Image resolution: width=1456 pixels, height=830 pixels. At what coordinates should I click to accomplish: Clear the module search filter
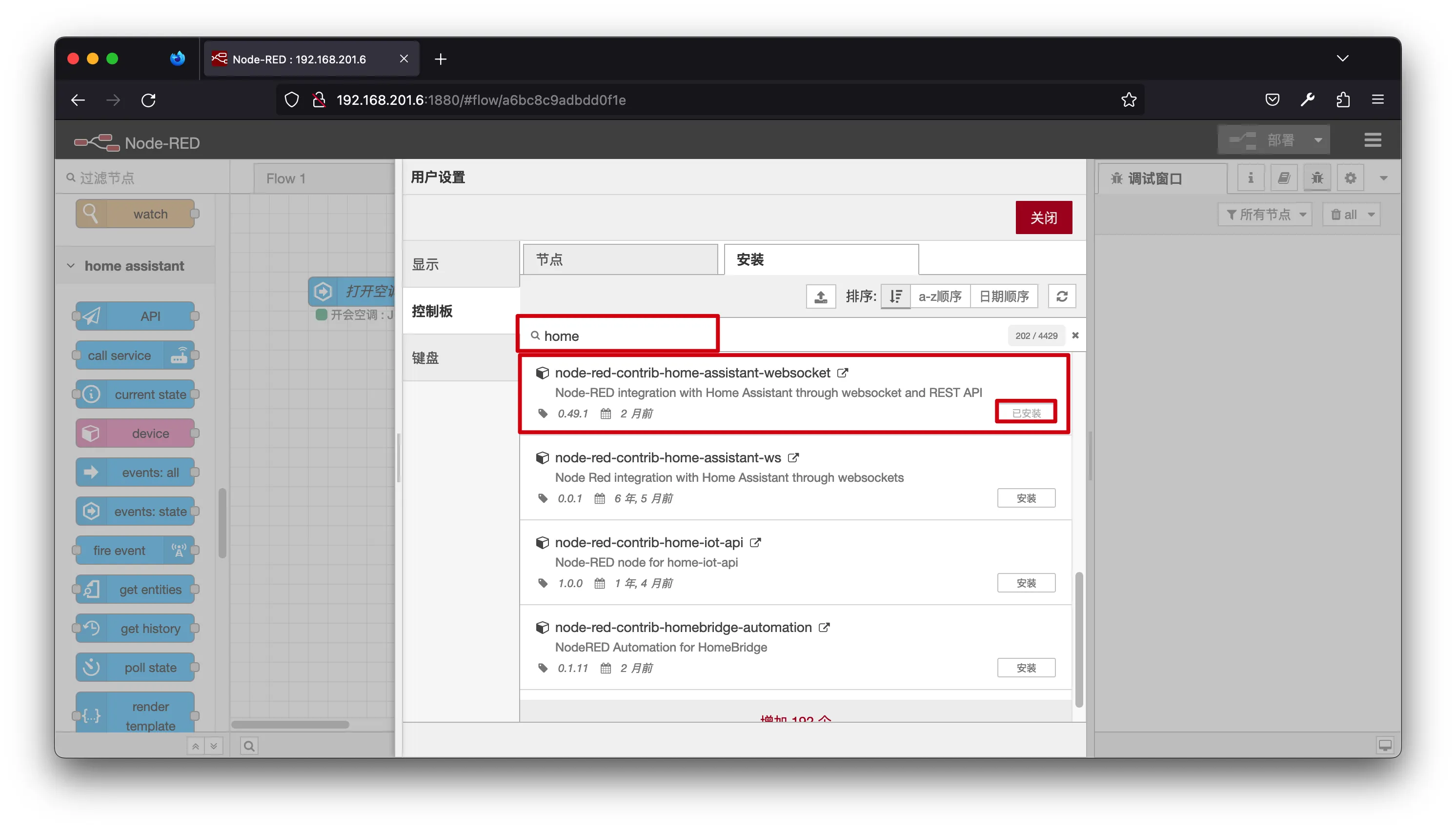pyautogui.click(x=1075, y=335)
